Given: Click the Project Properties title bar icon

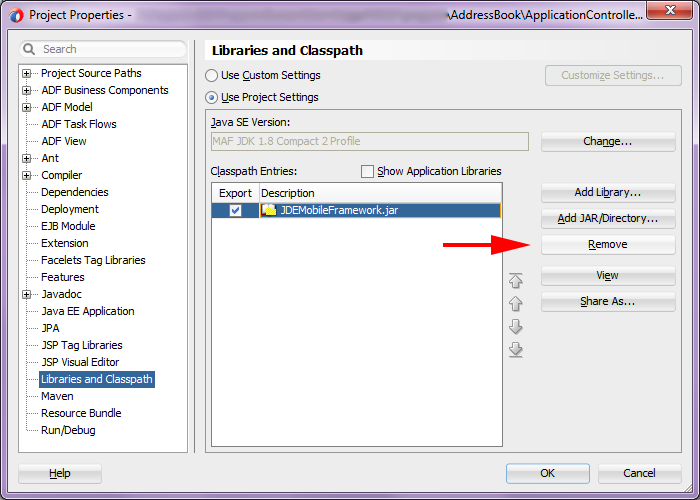Looking at the screenshot, I should click(16, 15).
